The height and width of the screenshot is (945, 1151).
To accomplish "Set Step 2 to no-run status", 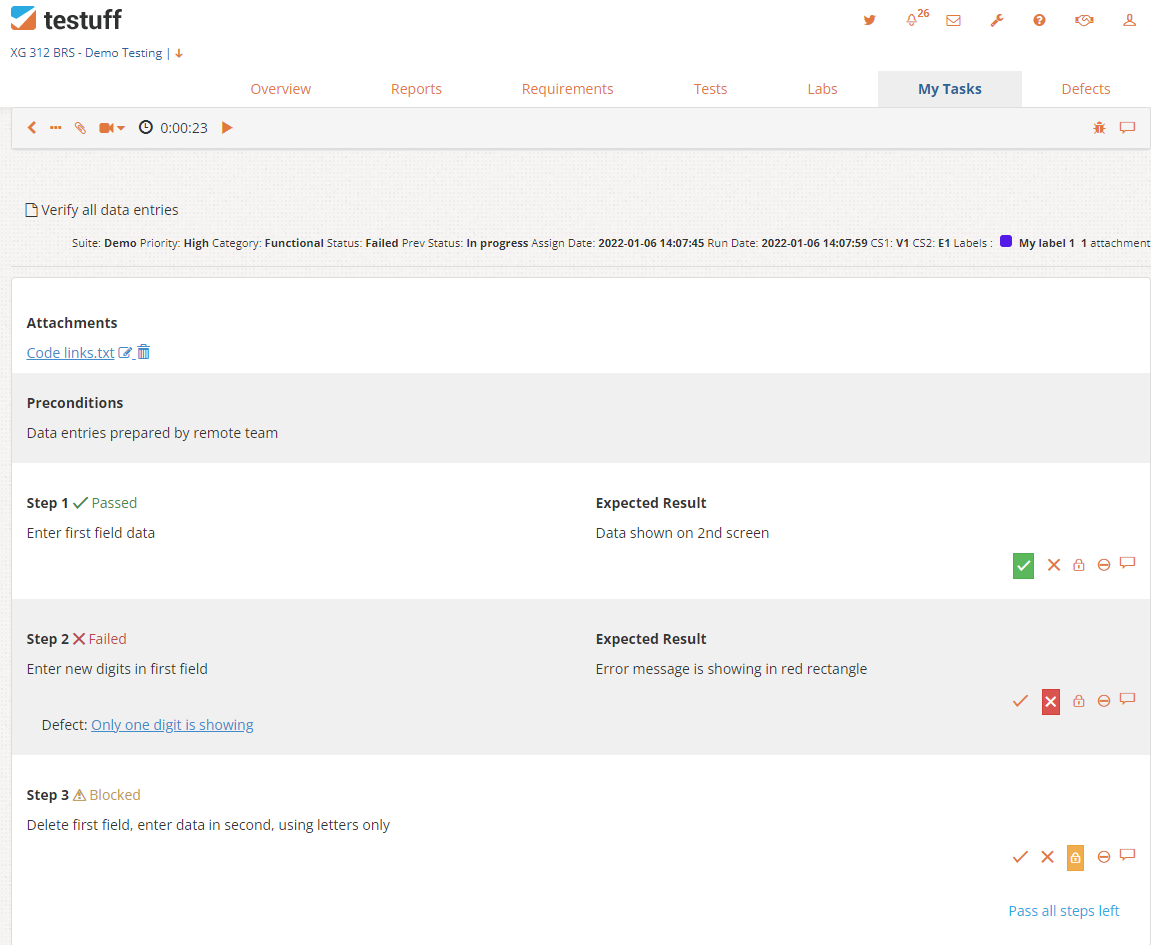I will pyautogui.click(x=1103, y=700).
